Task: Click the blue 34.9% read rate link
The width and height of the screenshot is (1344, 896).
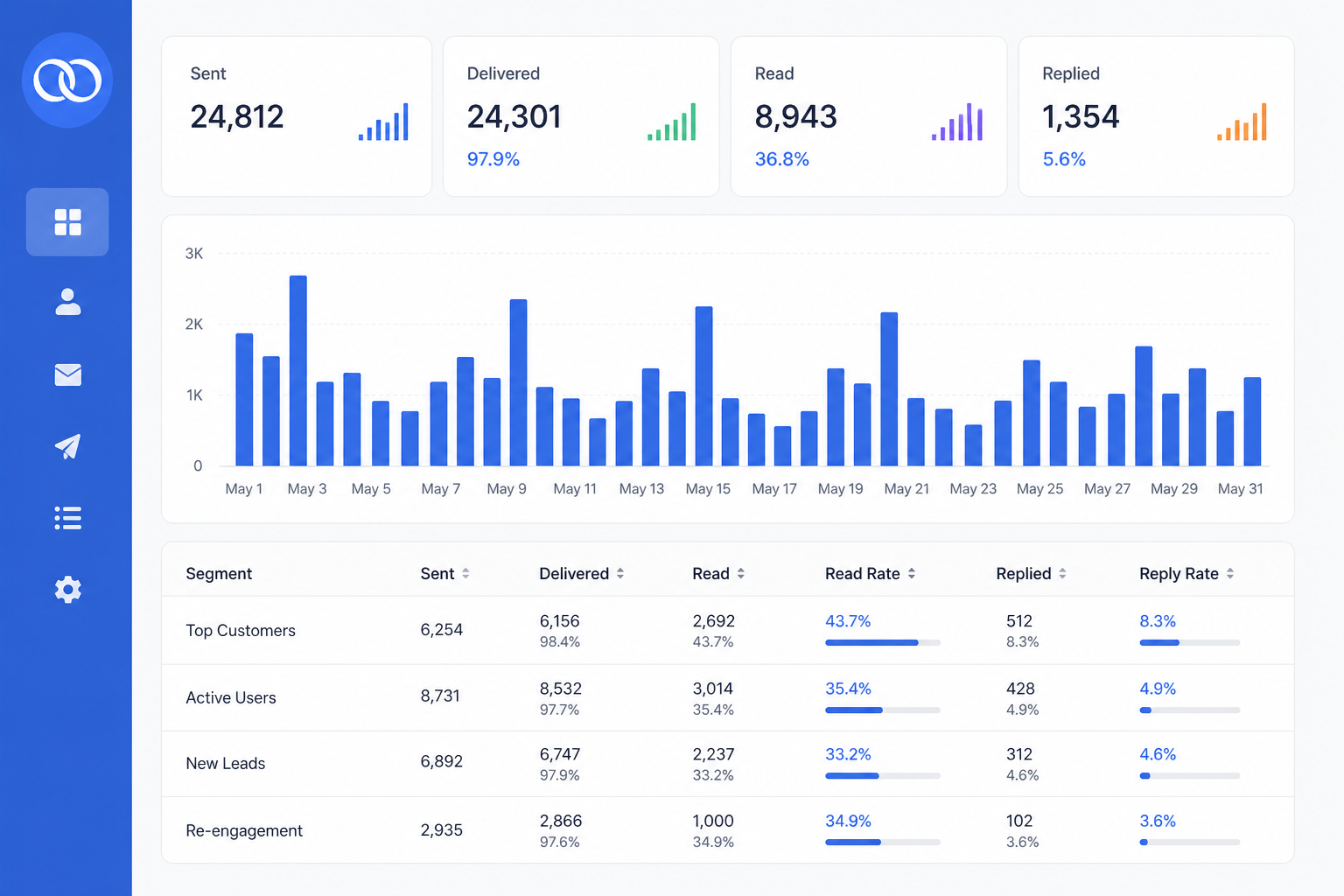Action: (x=848, y=821)
